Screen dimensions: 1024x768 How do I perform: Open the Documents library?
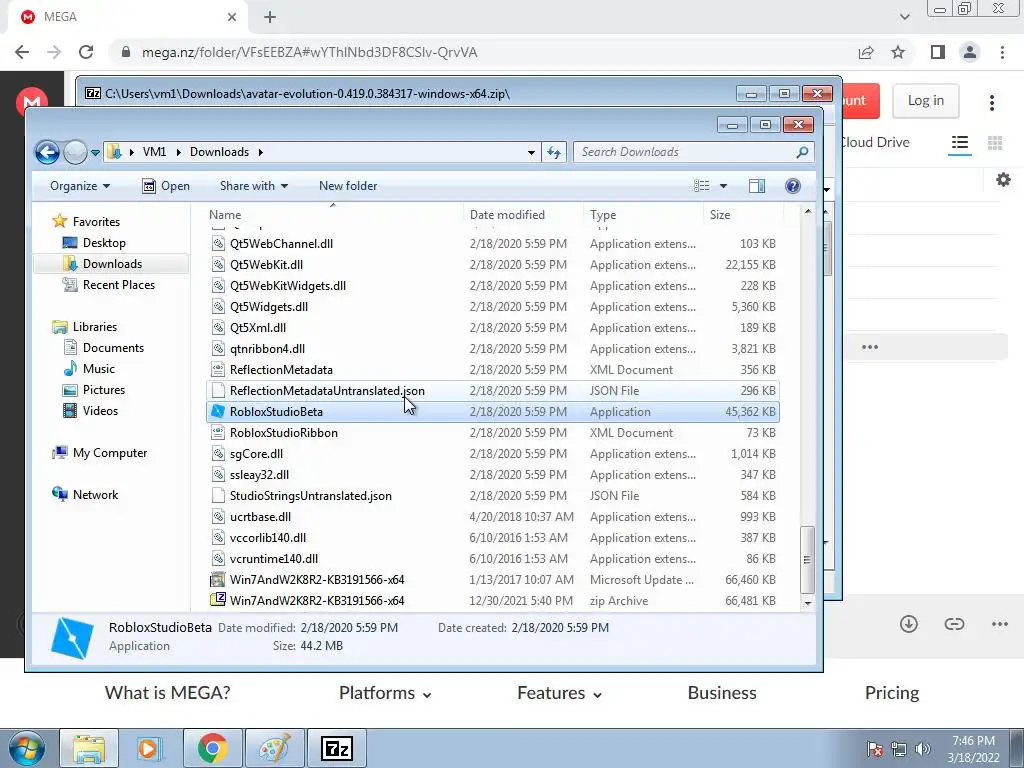[113, 348]
